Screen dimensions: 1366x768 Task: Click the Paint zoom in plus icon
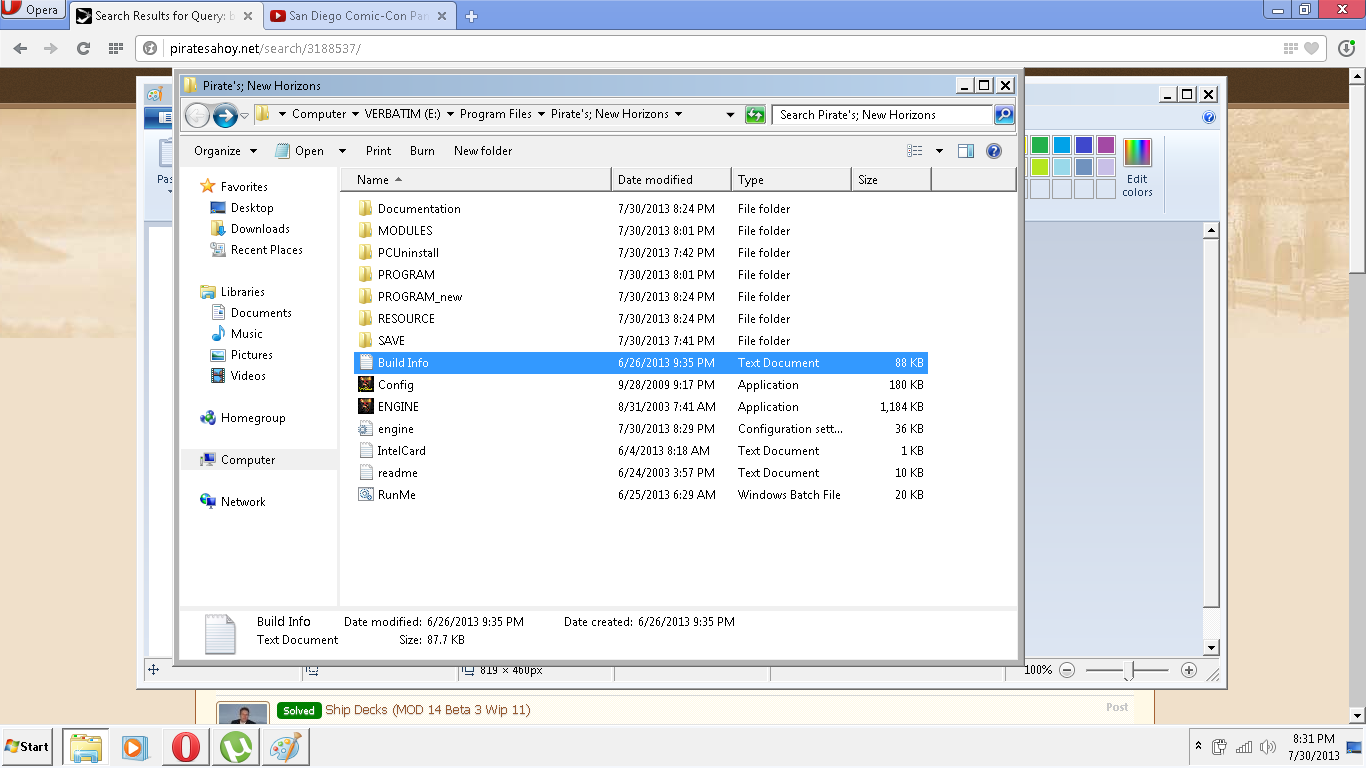1189,670
